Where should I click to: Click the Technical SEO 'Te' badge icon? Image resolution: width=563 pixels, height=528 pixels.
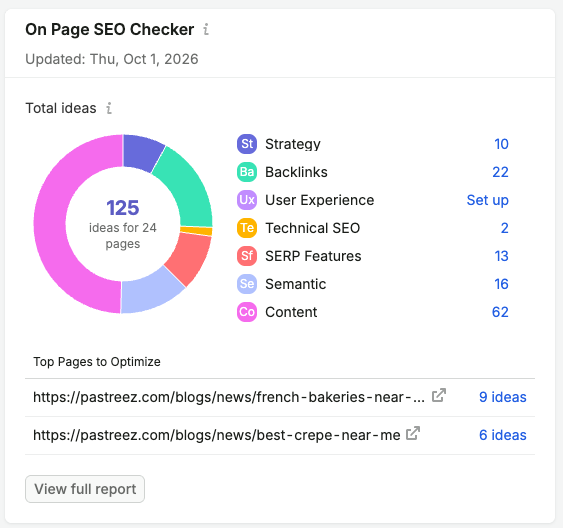[247, 228]
